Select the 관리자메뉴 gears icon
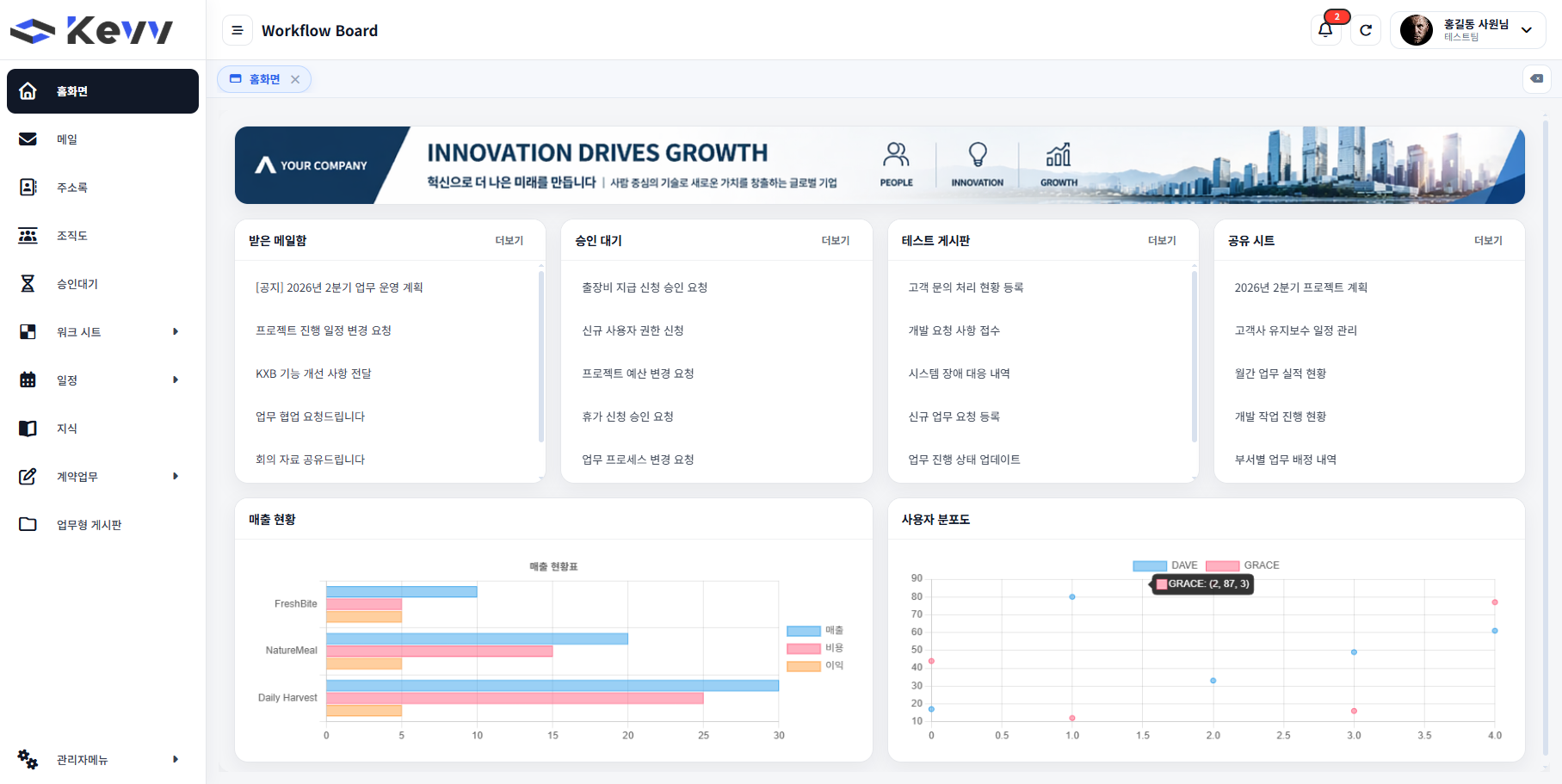1562x784 pixels. (28, 759)
